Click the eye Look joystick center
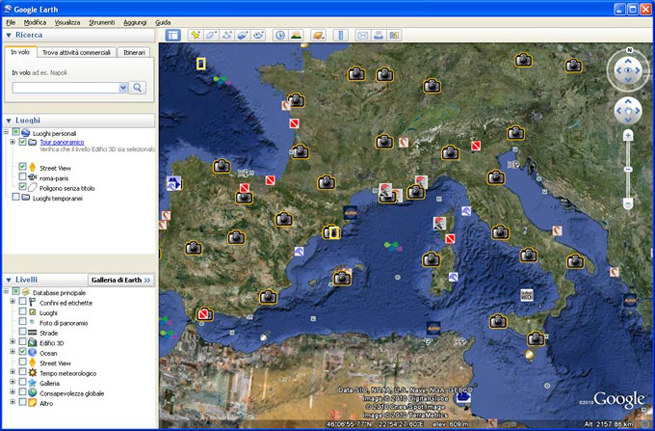 pos(628,70)
